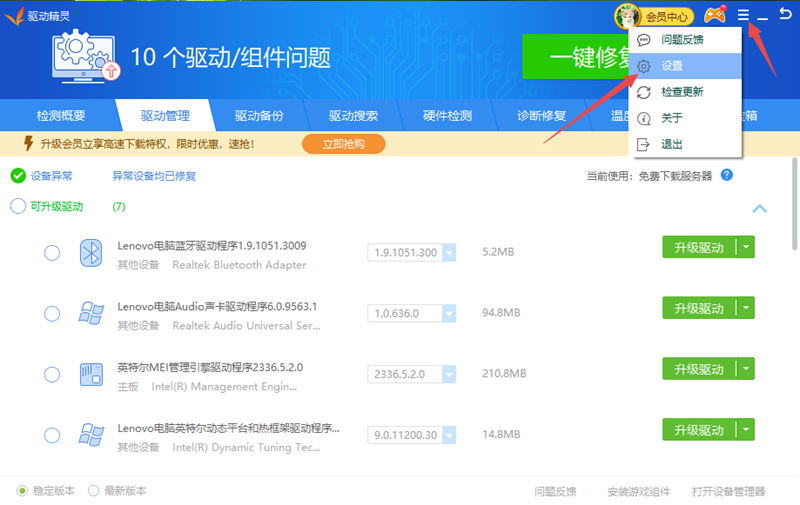The width and height of the screenshot is (800, 505).
Task: Click the orange 立即抢购 button
Action: tap(343, 144)
